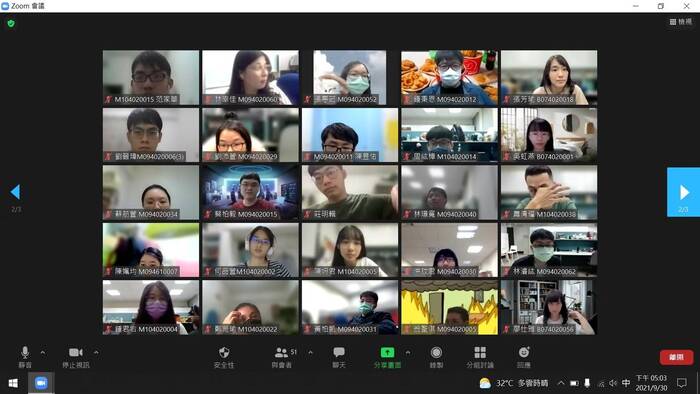Click Zoom icon in Windows taskbar

[41, 383]
